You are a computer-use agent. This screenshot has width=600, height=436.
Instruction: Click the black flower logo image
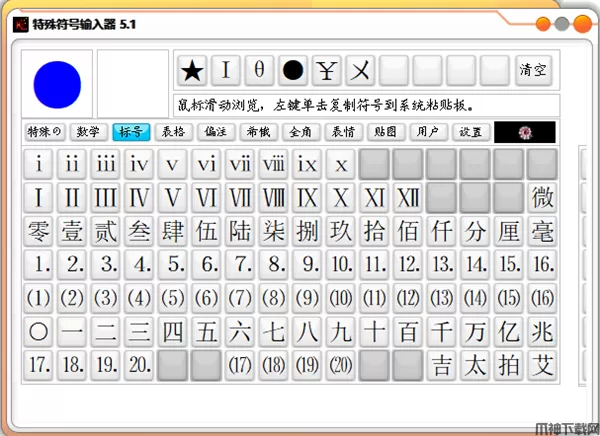[x=525, y=131]
